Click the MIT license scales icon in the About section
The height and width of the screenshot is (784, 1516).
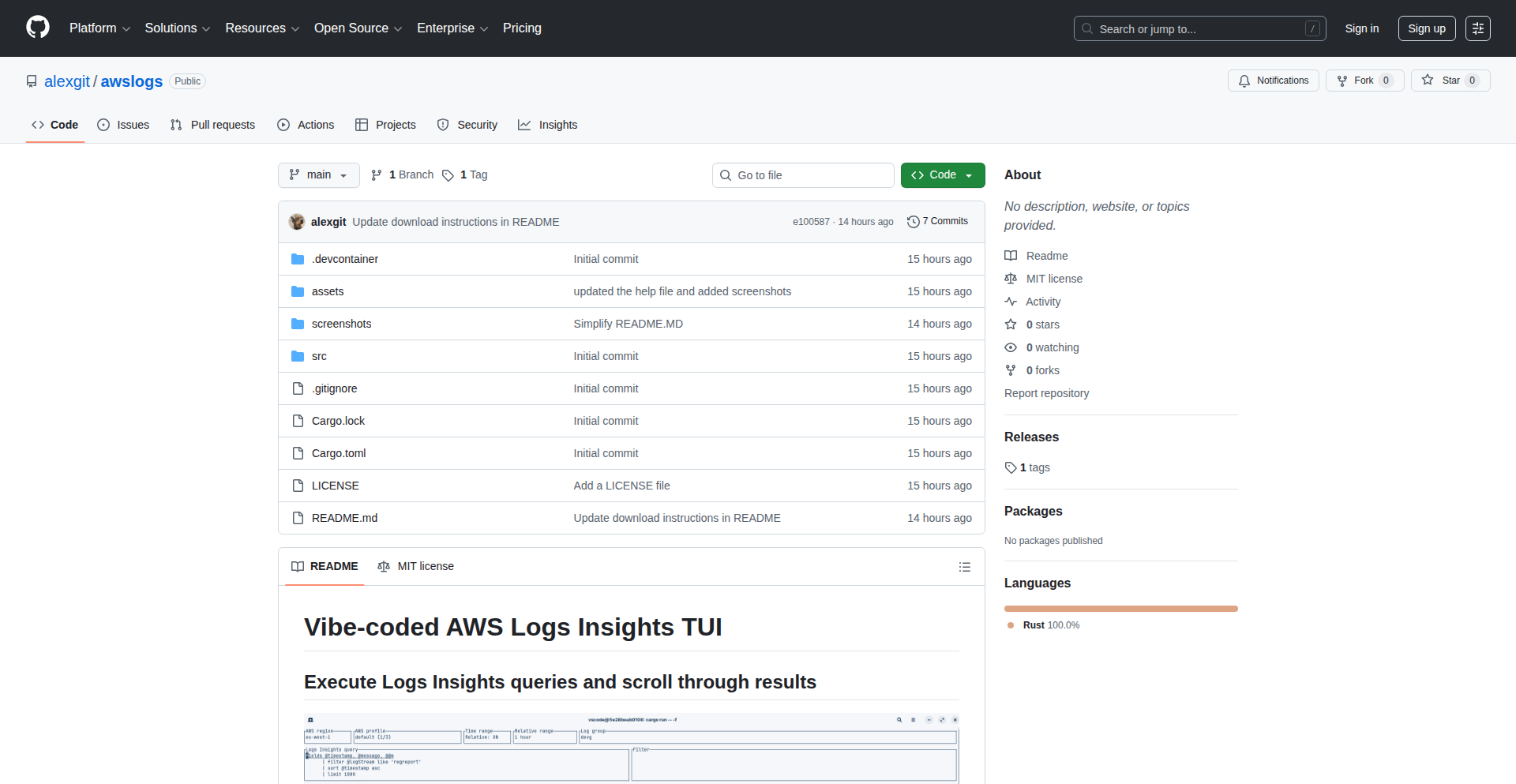[x=1011, y=279]
